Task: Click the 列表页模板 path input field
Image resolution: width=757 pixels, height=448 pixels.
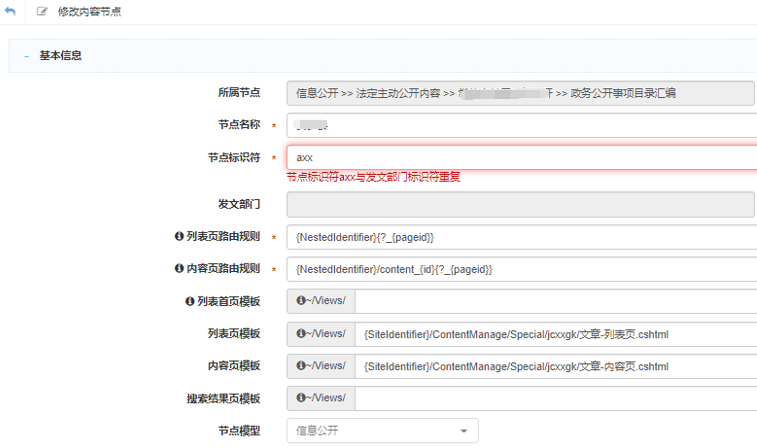Action: click(555, 334)
